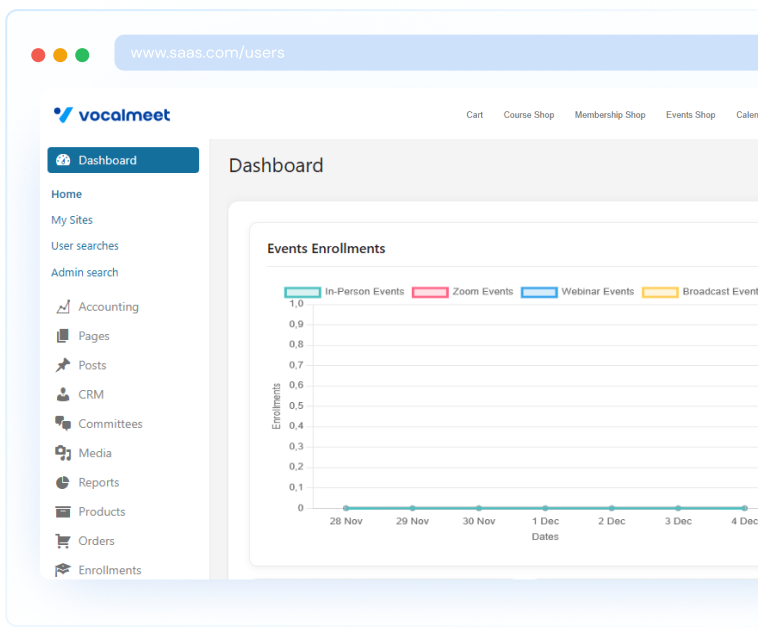Click the Committees chat bubbles icon
Viewport: 758px width, 627px height.
(63, 424)
